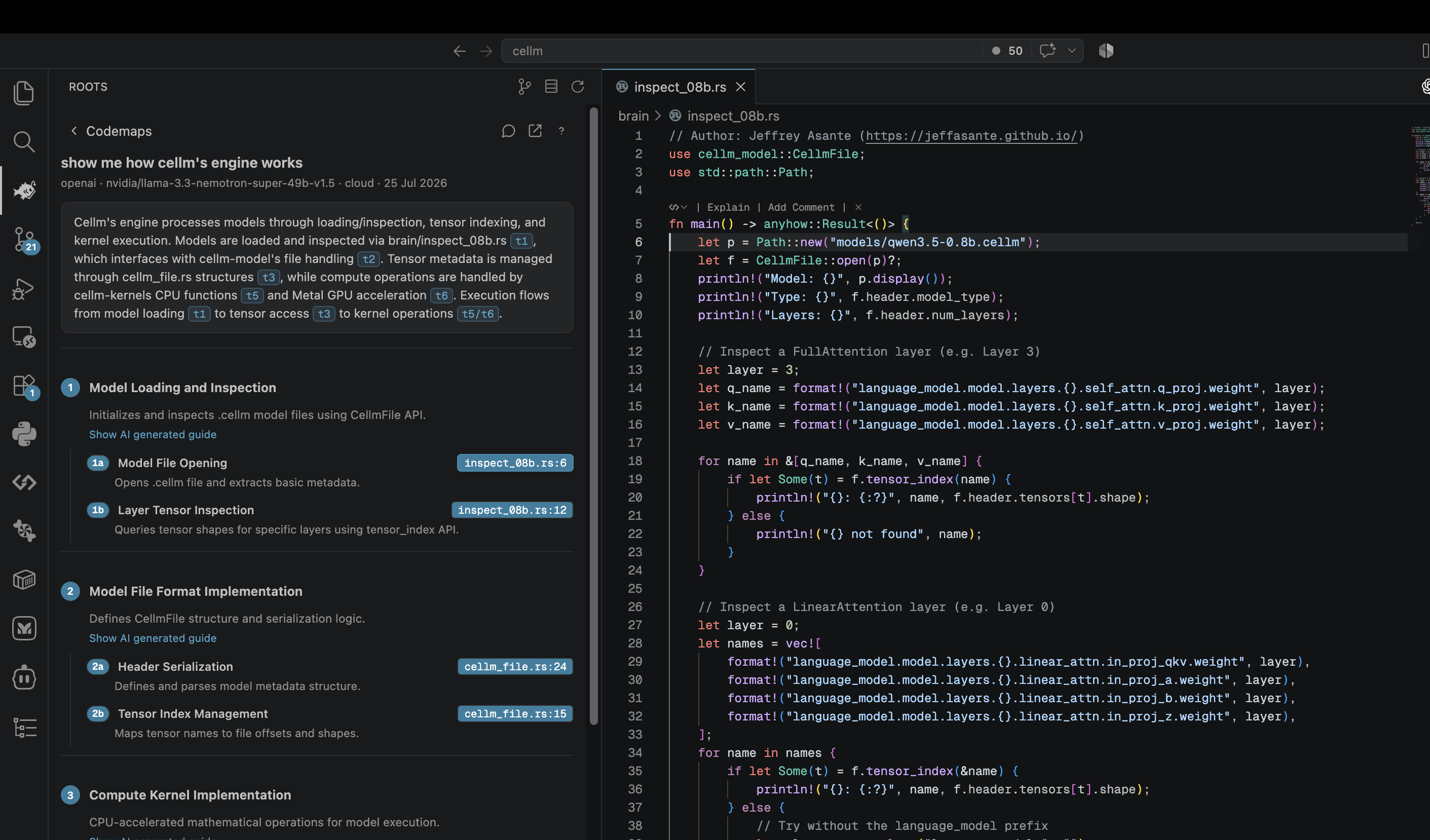Open the Search magnifier in activity bar

tap(24, 141)
